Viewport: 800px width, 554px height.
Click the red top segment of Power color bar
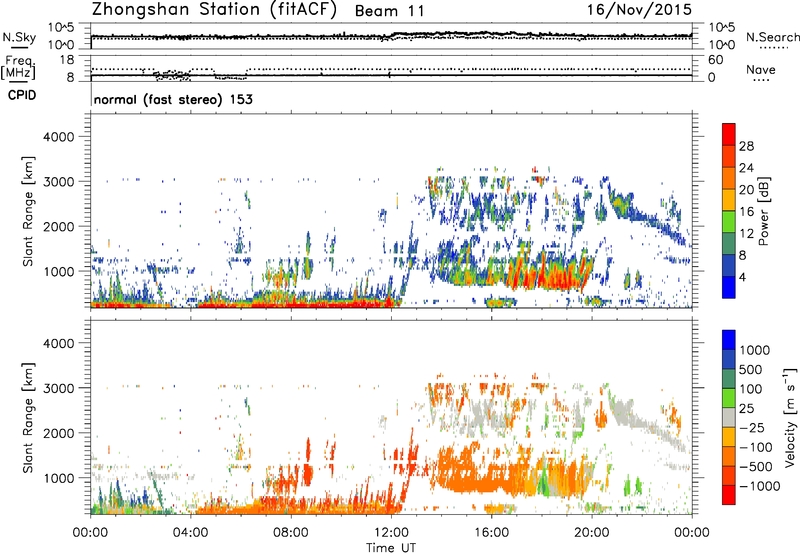[x=729, y=135]
